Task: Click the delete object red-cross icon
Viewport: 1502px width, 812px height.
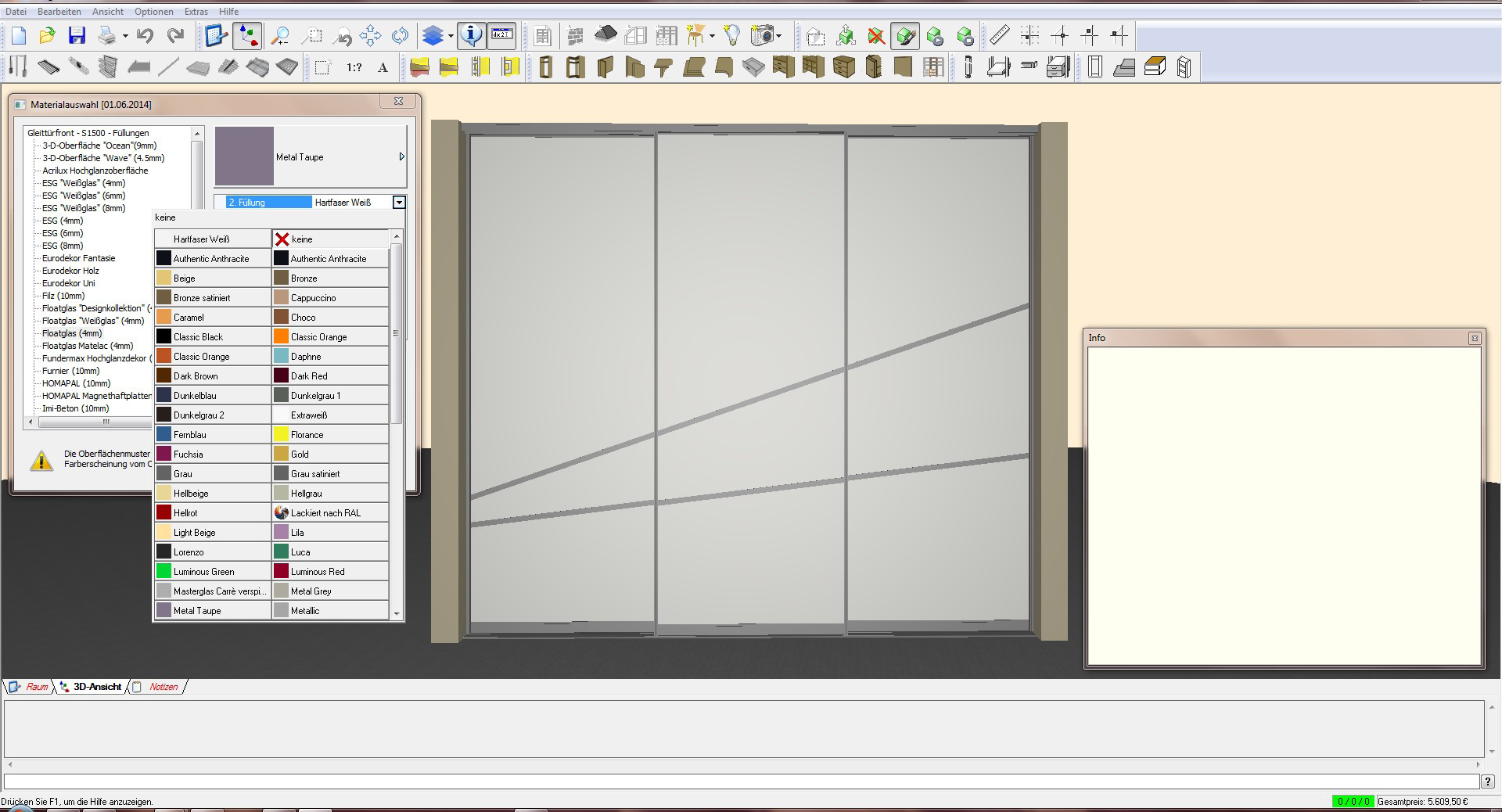Action: pyautogui.click(x=876, y=36)
